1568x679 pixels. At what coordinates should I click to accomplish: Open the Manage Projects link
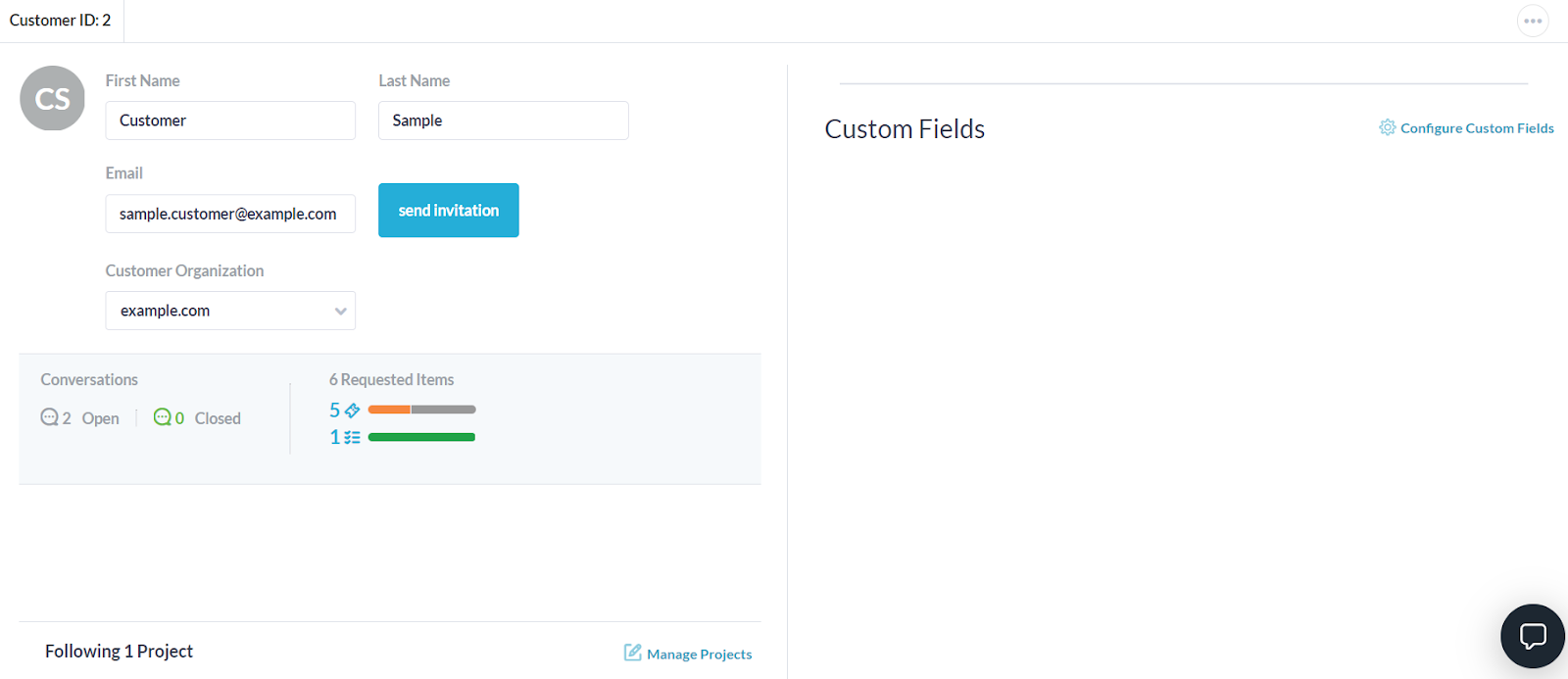699,655
